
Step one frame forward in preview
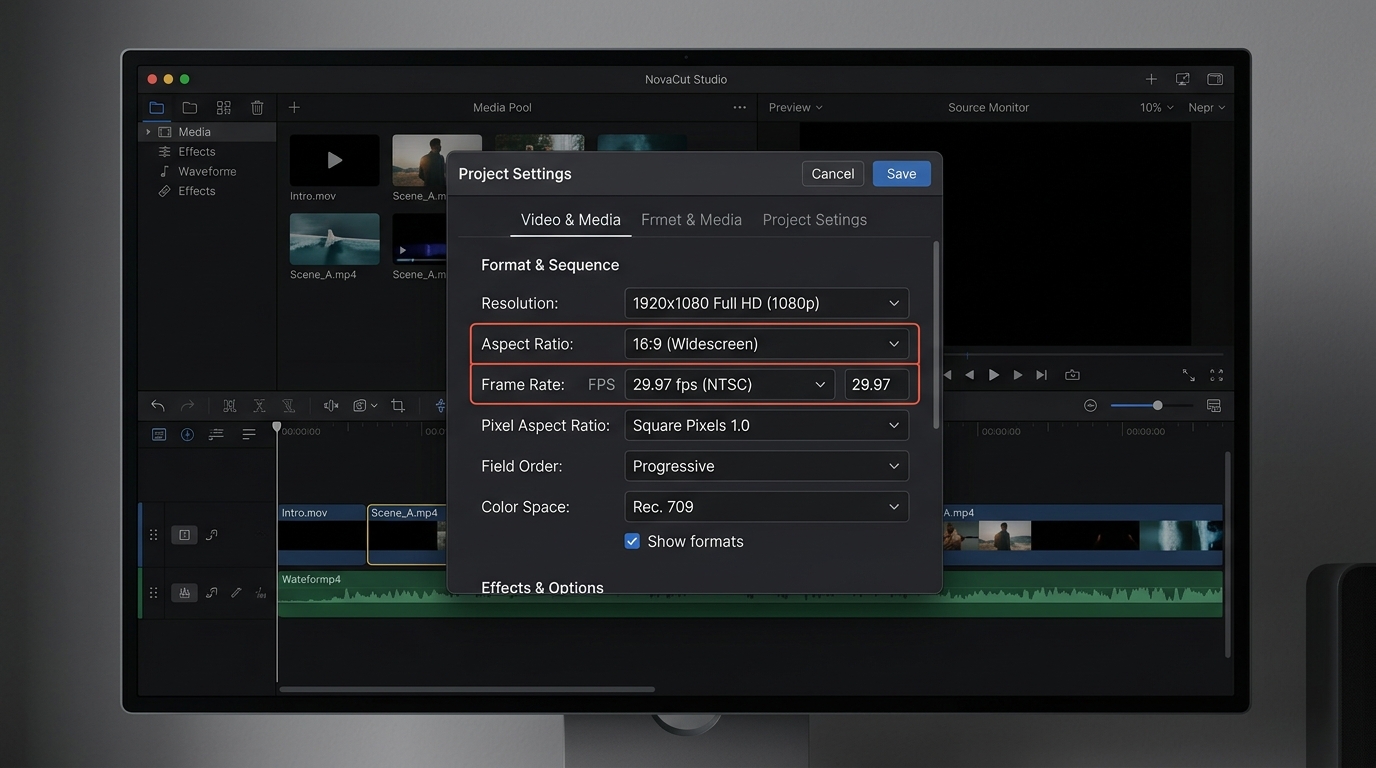coord(1018,375)
